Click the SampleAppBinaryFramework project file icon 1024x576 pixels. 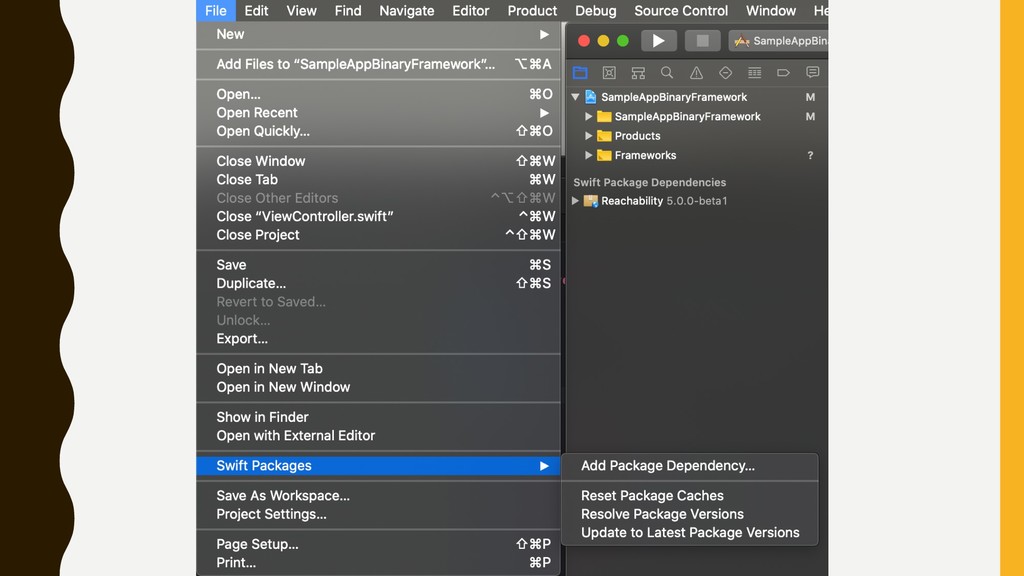590,97
